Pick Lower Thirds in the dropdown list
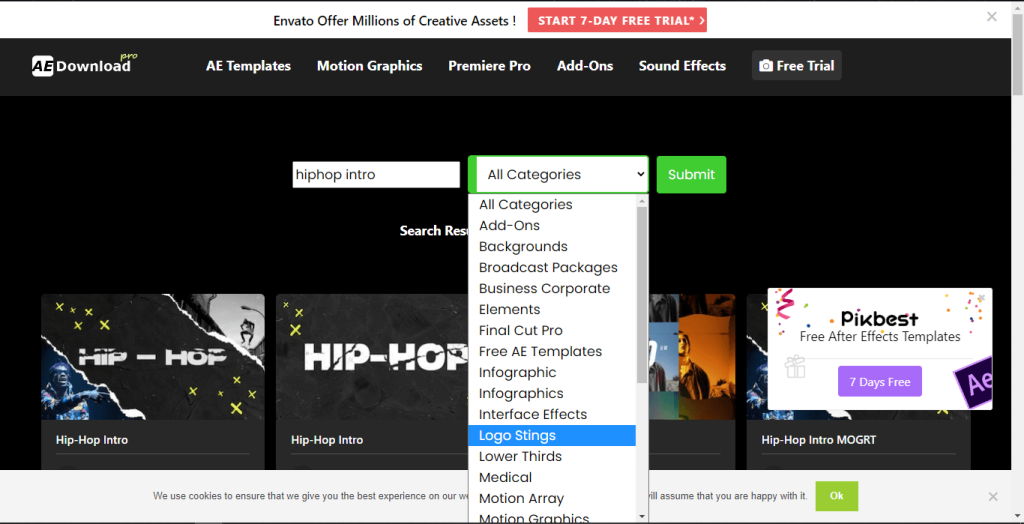The image size is (1024, 524). (x=520, y=456)
